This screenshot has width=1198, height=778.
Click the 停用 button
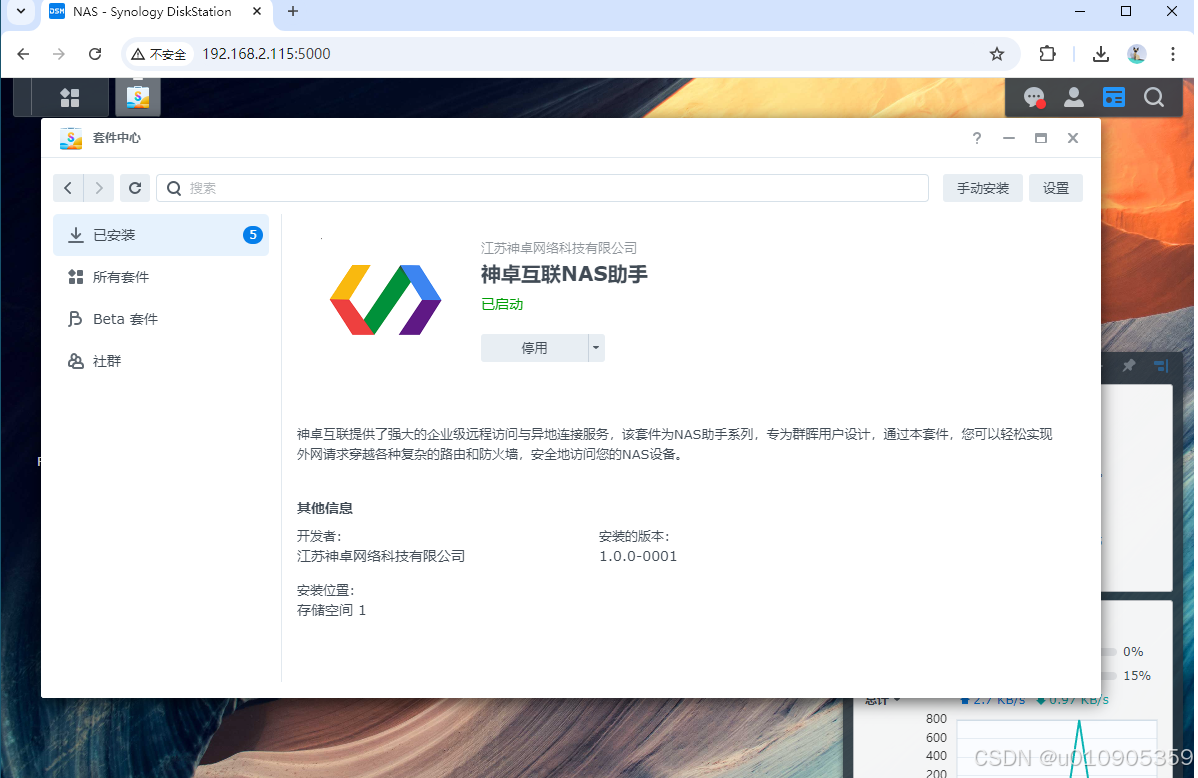click(534, 348)
